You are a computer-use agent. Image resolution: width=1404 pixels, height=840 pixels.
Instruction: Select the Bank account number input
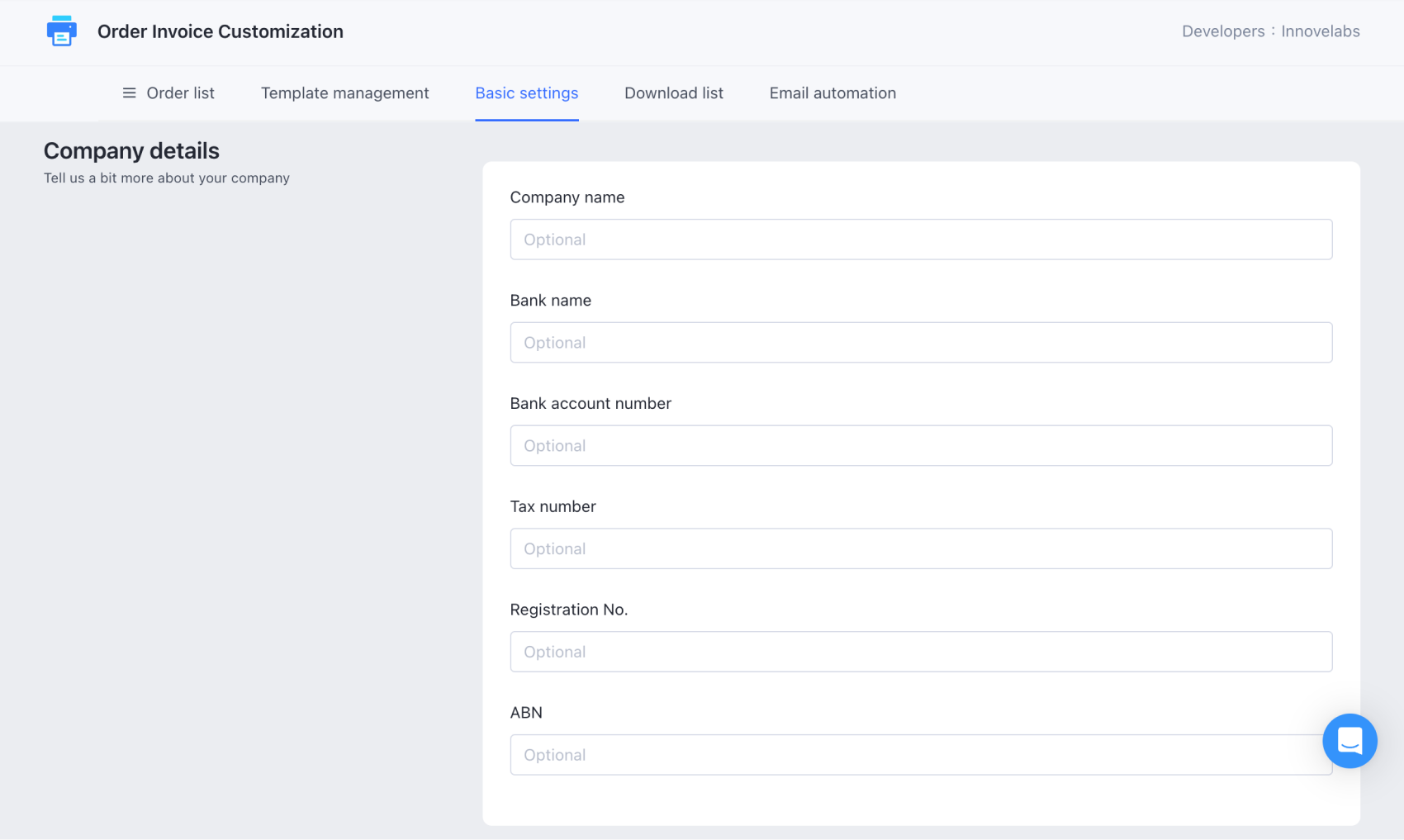pos(920,446)
